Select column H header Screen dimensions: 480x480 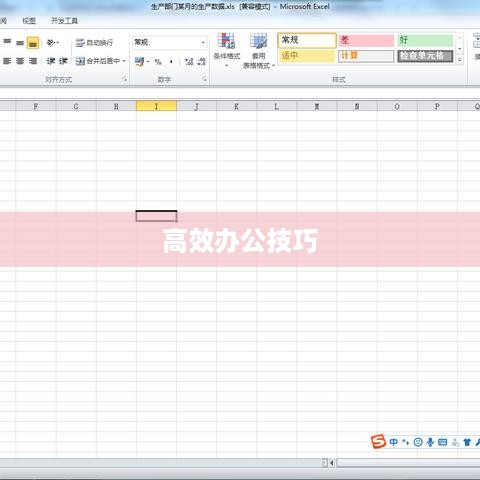pyautogui.click(x=116, y=106)
